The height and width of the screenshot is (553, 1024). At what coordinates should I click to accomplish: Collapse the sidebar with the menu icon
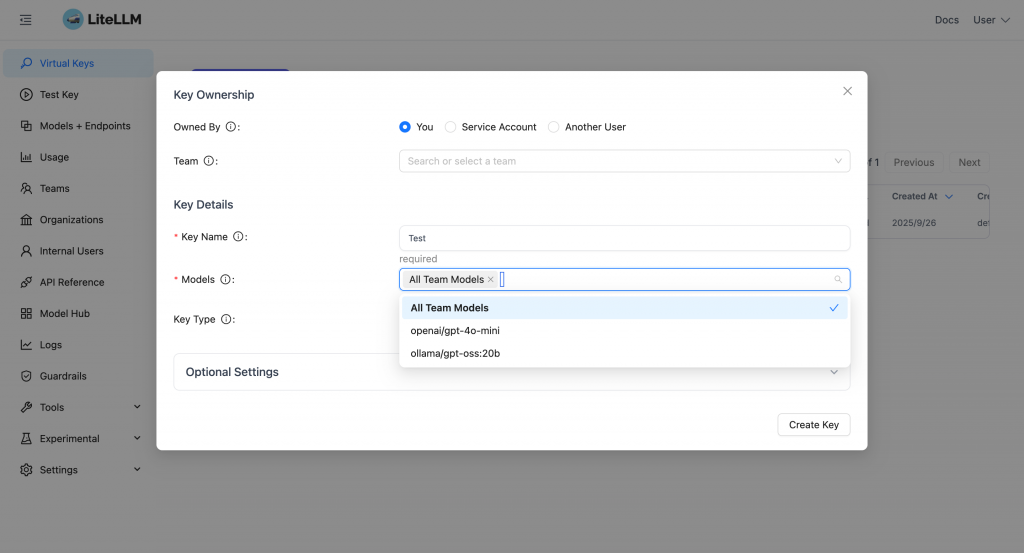25,20
